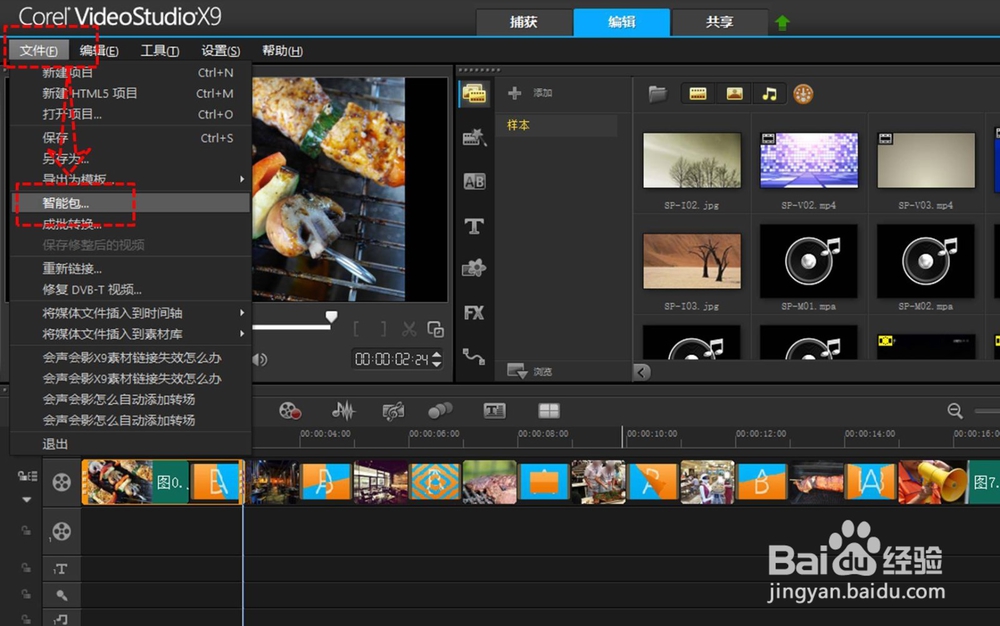Open the Graphics panel icon
The height and width of the screenshot is (626, 1000).
click(x=474, y=268)
